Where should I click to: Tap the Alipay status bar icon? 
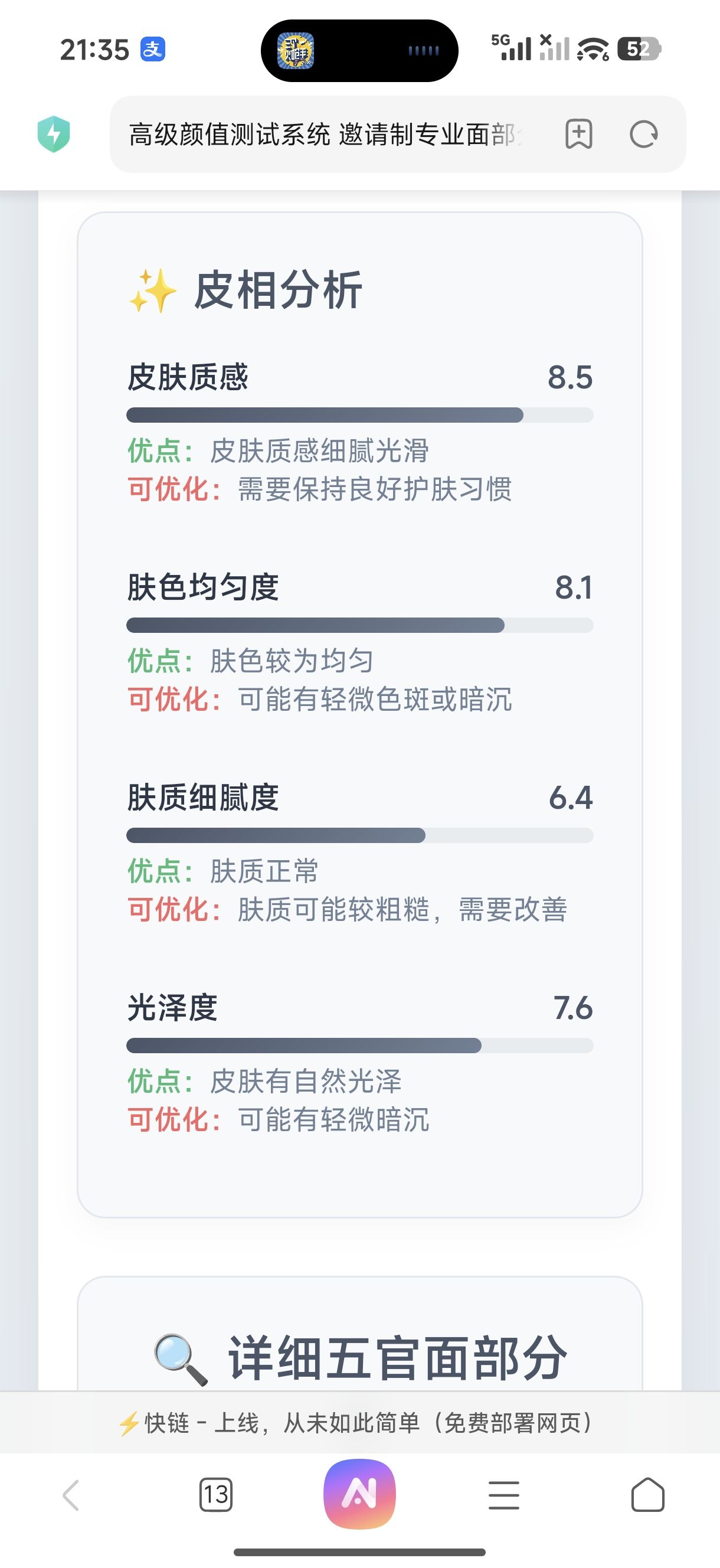(x=153, y=50)
